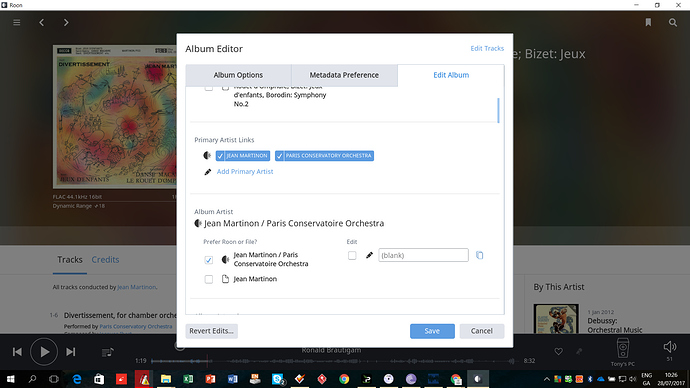Viewport: 690px width, 388px height.
Task: Click the Add Primary Artist link
Action: click(245, 172)
